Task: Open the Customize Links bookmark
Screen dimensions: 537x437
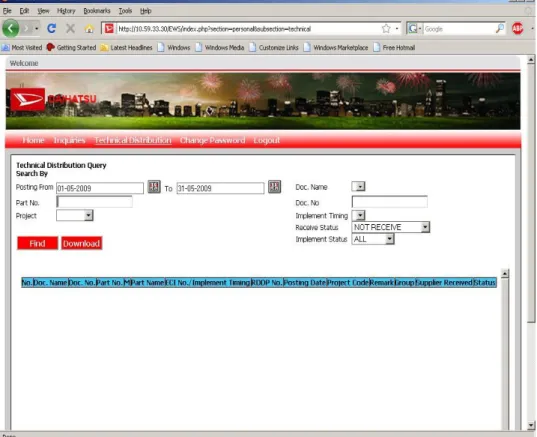Action: (x=274, y=48)
